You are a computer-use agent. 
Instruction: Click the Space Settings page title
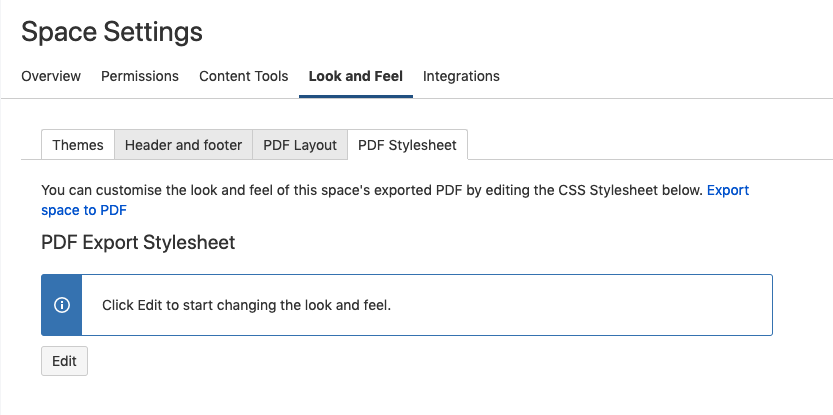112,32
